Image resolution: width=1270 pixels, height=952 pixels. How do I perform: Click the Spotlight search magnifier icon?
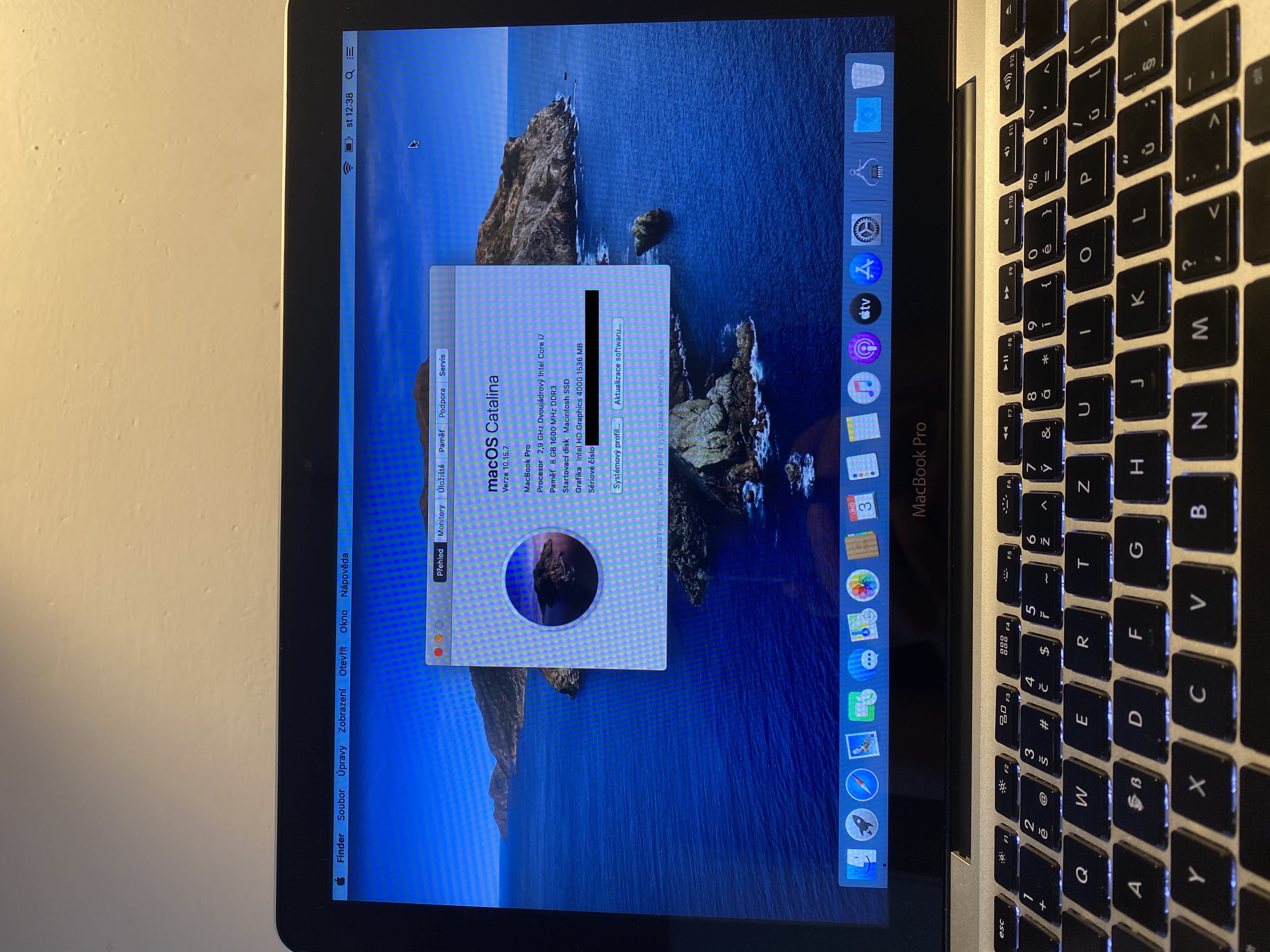[350, 75]
